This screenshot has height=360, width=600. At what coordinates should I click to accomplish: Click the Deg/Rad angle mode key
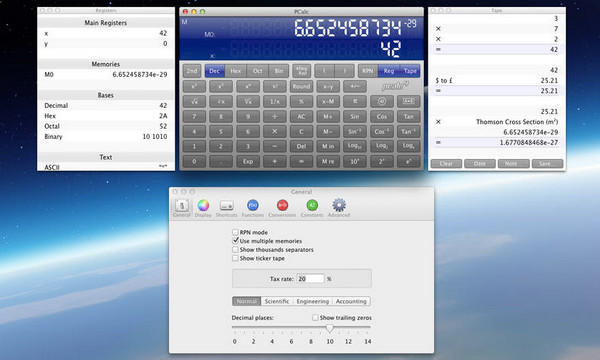(x=302, y=71)
